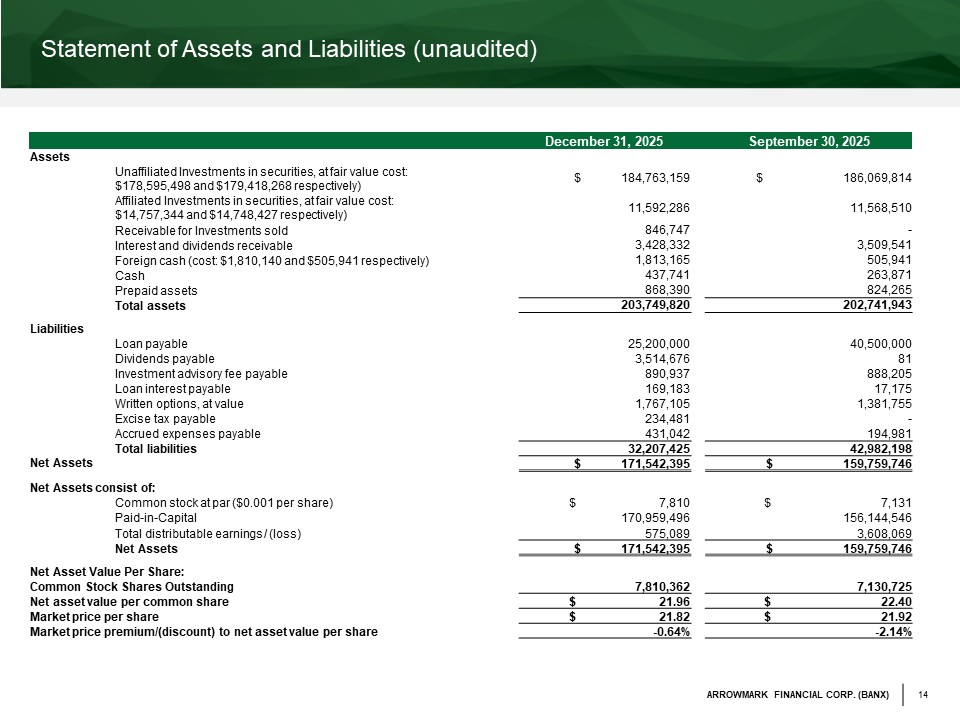Select the 'Common Stock Shares Outstanding' label
Viewport: 960px width, 720px height.
(x=132, y=586)
